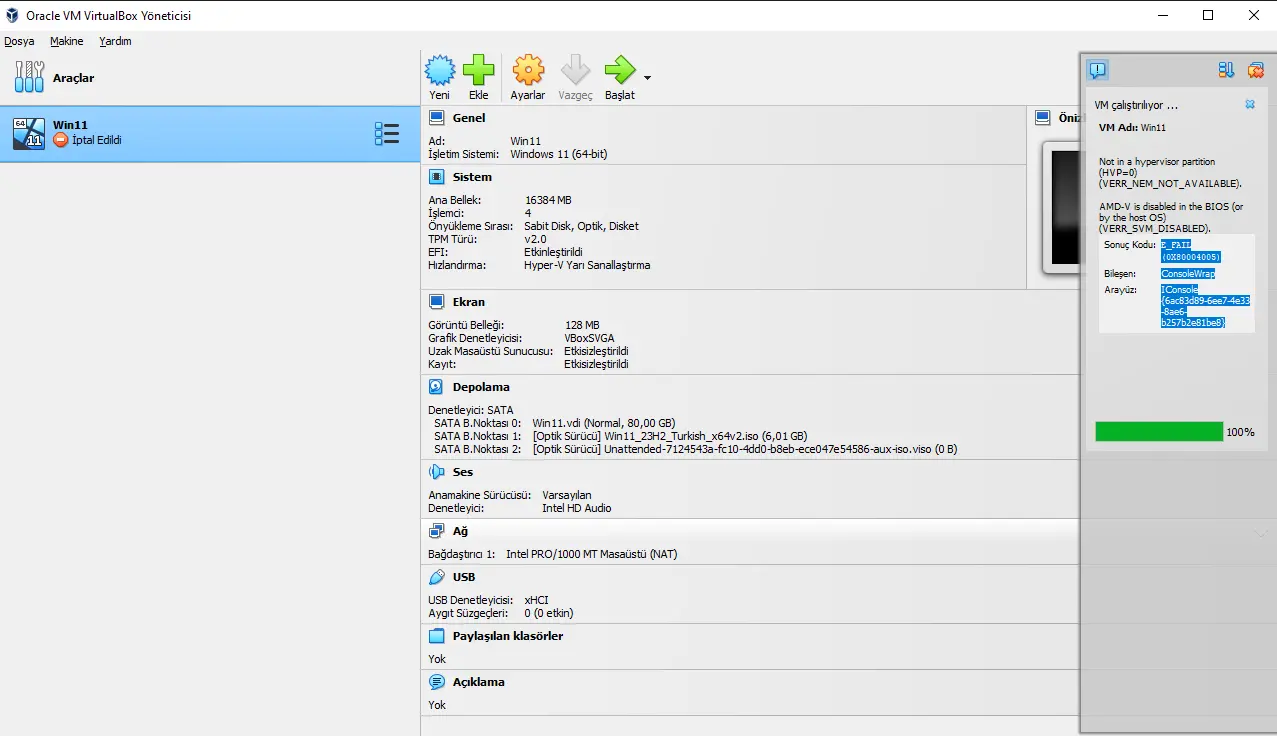Click Intel HD Audio controller value
This screenshot has width=1277, height=736.
[x=576, y=508]
